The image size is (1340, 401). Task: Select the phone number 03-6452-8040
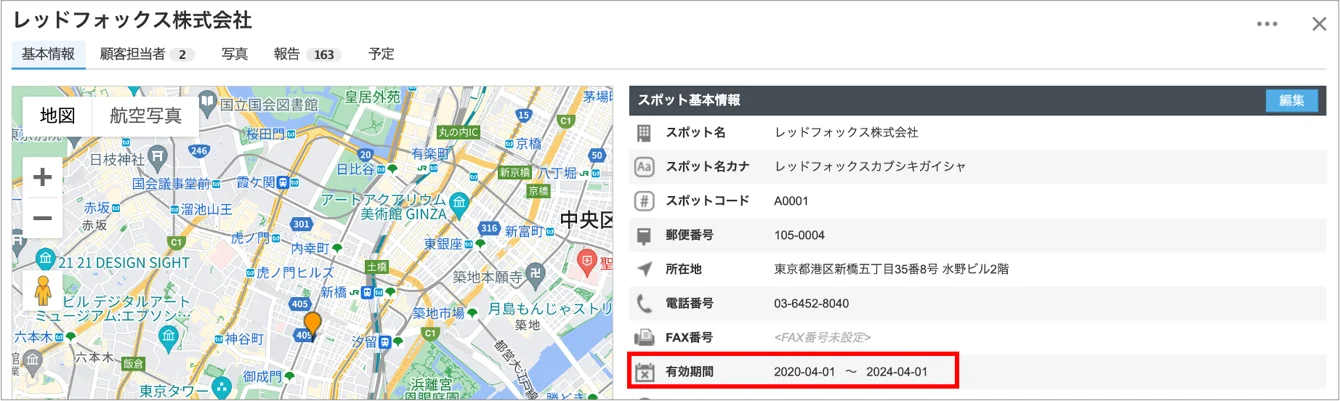point(811,303)
